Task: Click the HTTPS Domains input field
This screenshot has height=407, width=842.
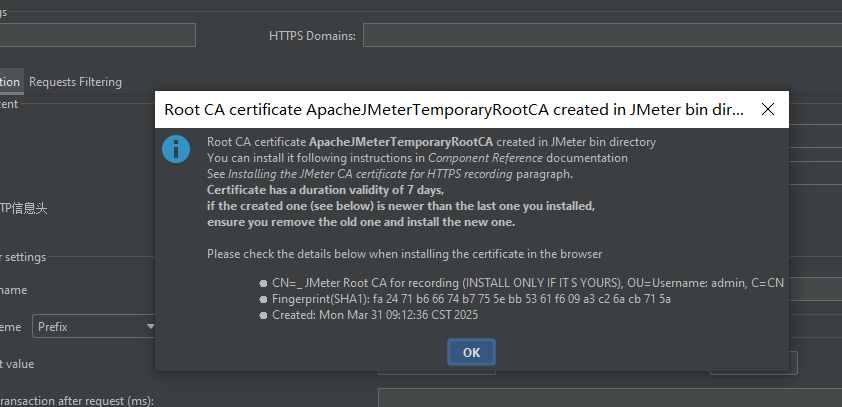Action: (x=603, y=35)
